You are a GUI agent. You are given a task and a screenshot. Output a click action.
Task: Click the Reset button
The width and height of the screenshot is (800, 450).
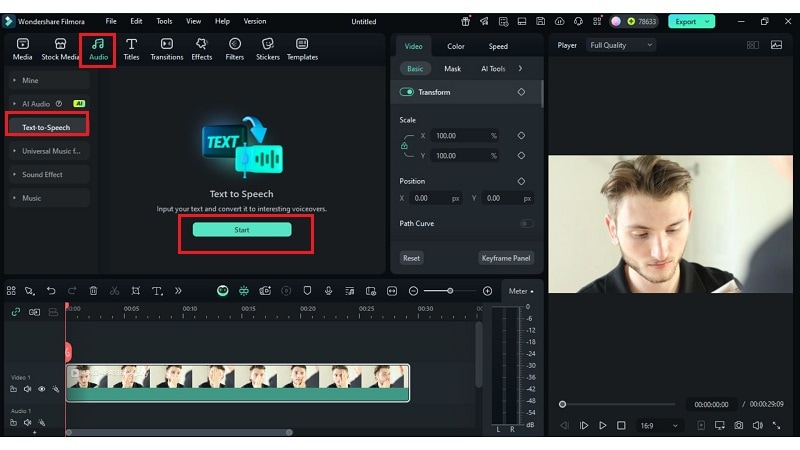point(411,258)
